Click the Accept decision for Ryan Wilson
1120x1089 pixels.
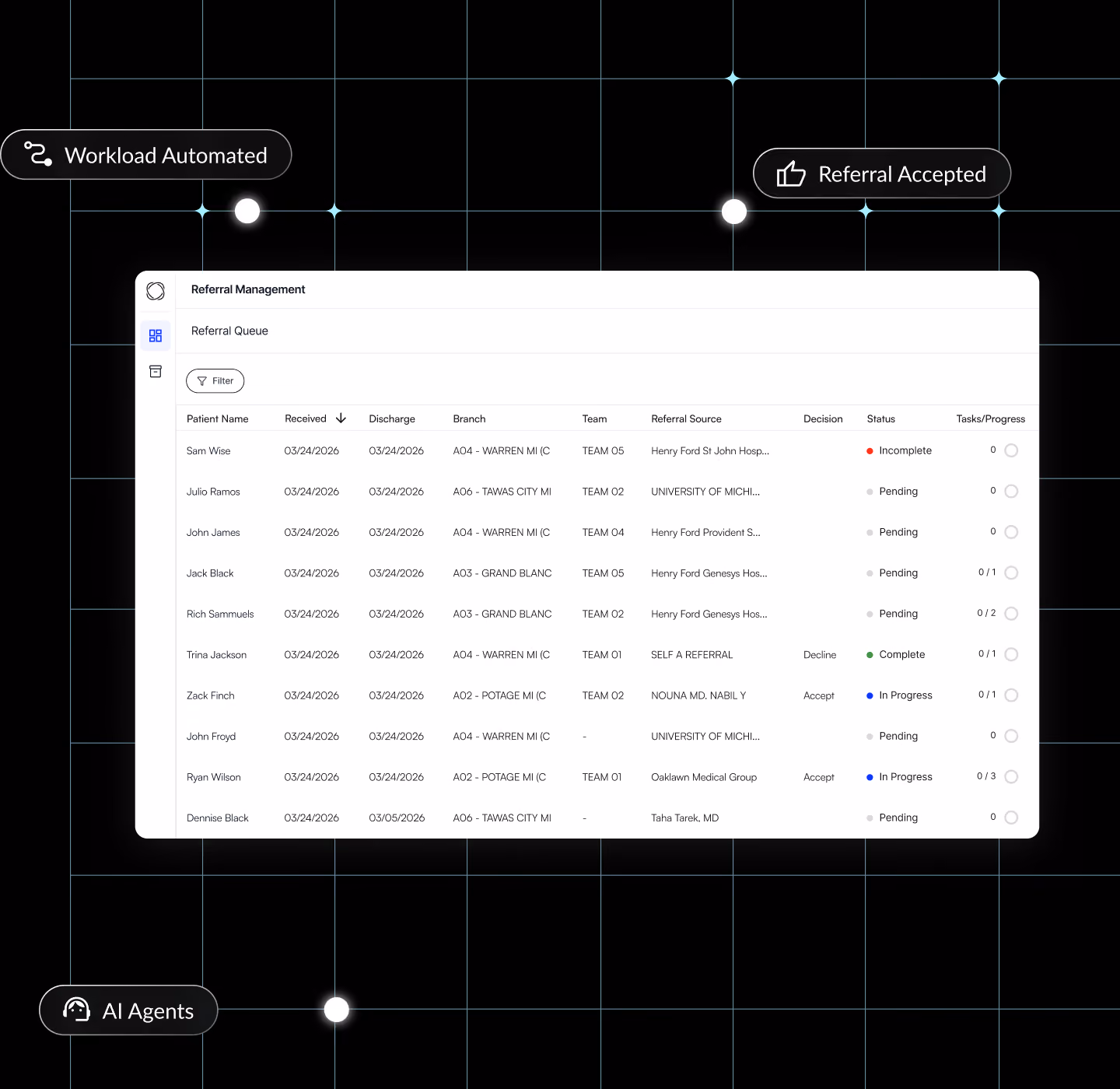[x=819, y=777]
